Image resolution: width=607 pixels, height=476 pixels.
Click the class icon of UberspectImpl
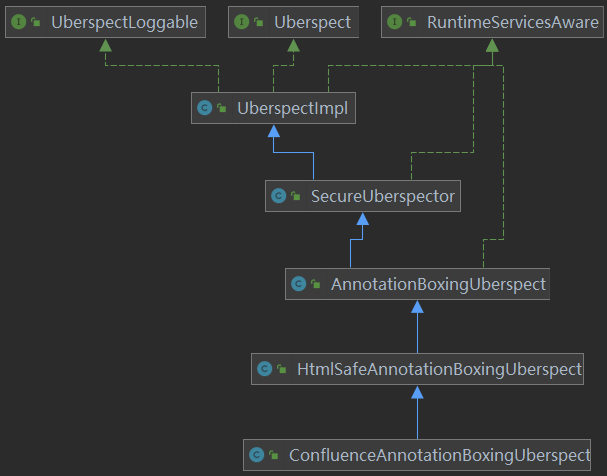tap(204, 108)
